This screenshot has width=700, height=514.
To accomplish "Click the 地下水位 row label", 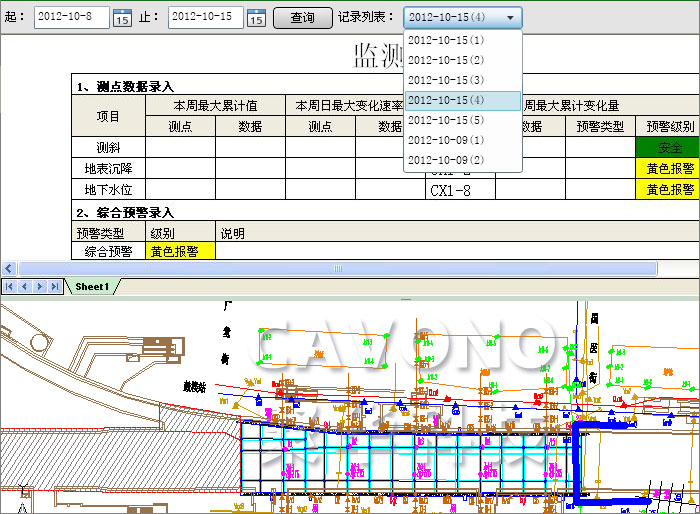I will point(108,189).
